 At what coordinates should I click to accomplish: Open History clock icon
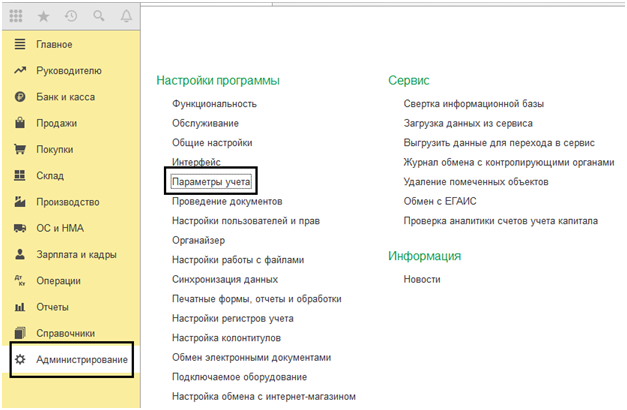pos(69,17)
